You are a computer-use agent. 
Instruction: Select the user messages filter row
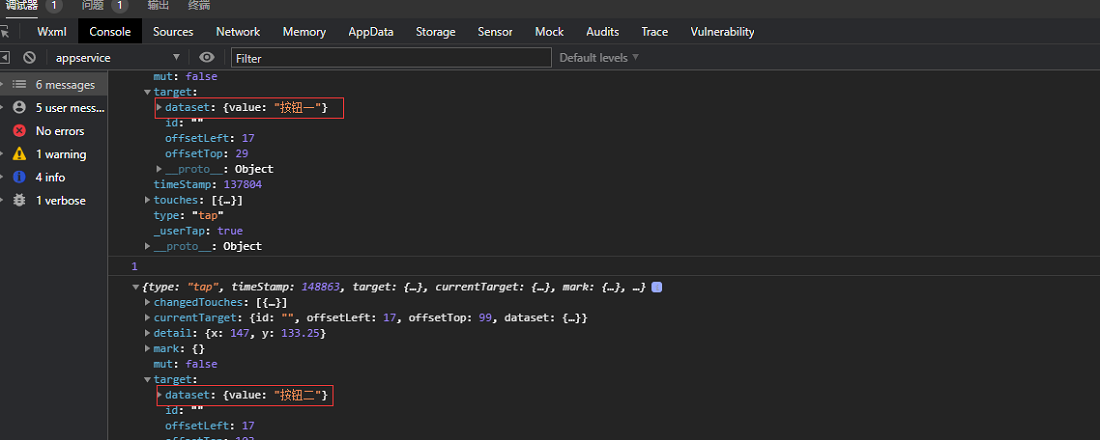[x=54, y=108]
